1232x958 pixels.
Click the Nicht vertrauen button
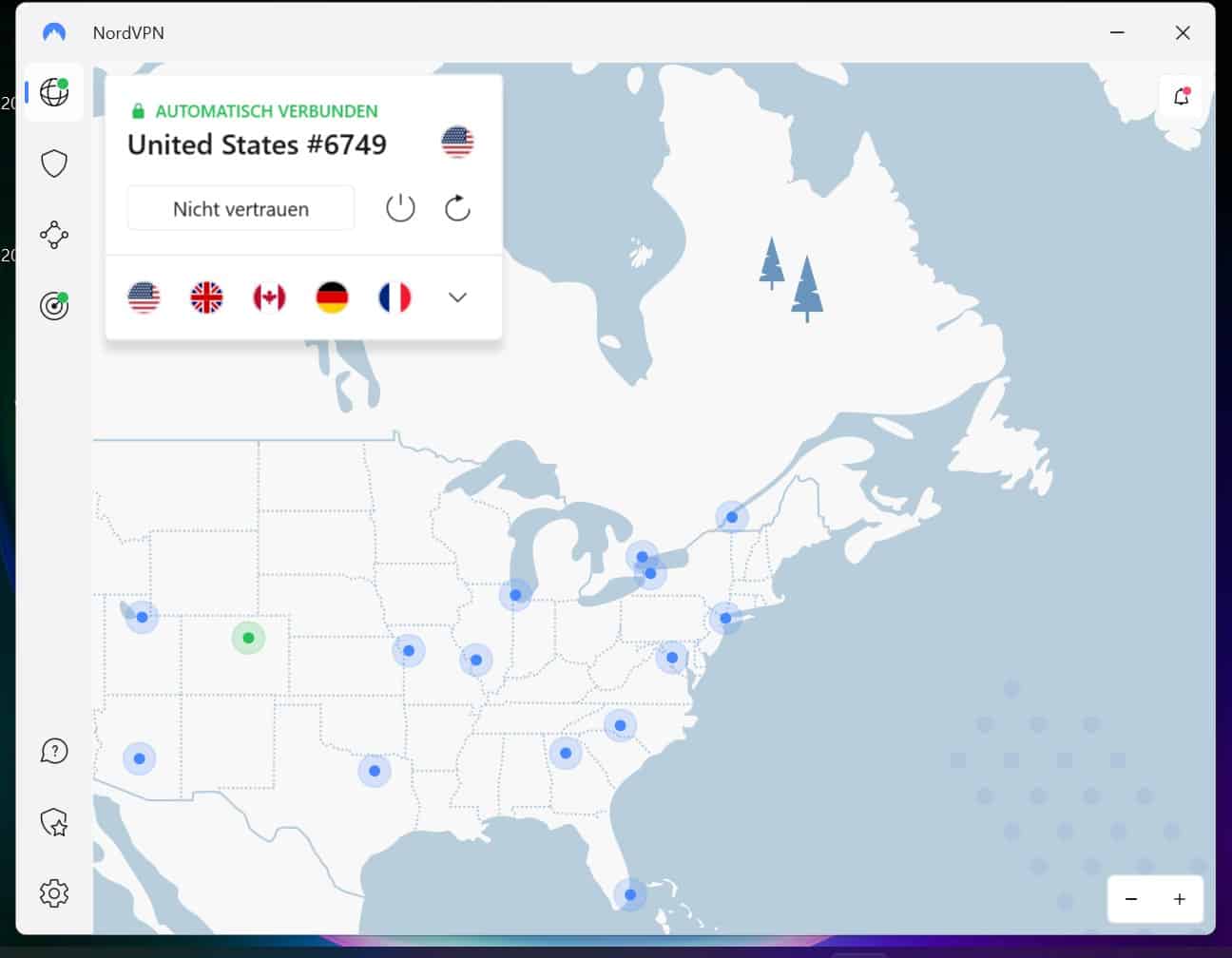pos(241,208)
